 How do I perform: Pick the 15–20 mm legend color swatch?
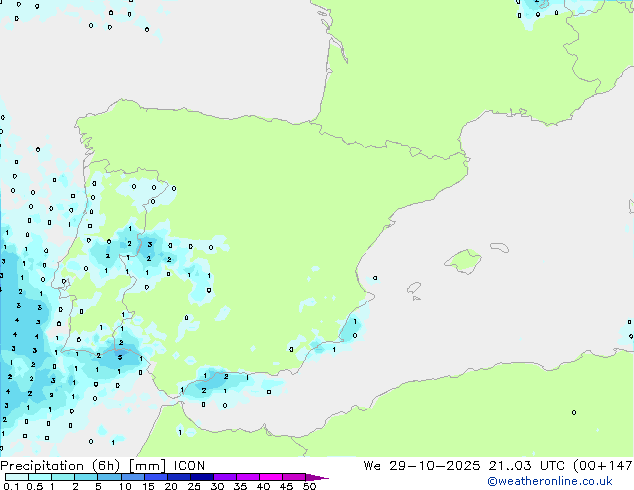pos(155,477)
